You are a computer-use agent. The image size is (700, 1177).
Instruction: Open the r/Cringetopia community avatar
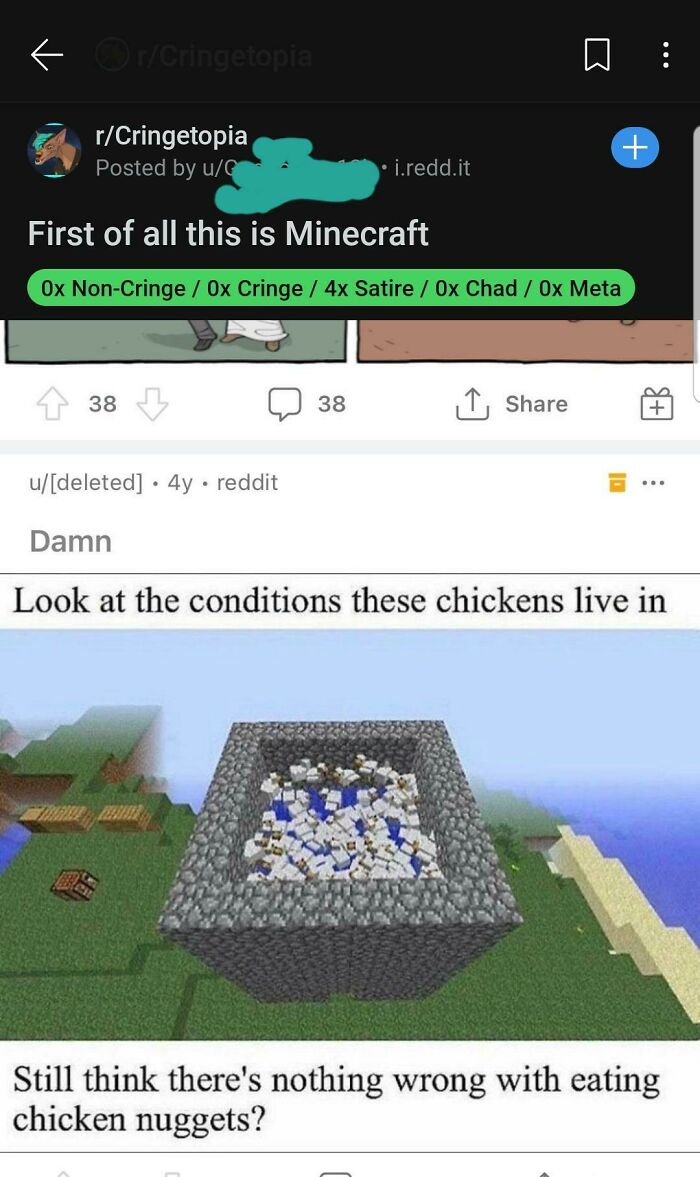point(55,150)
